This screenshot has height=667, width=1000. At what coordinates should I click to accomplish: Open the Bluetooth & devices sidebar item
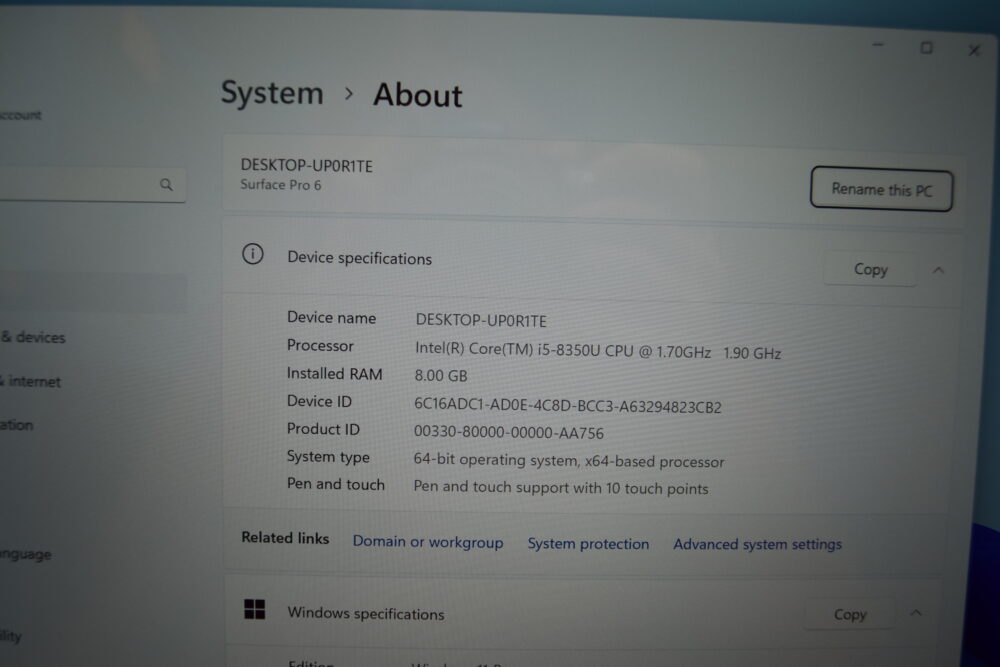tap(33, 337)
